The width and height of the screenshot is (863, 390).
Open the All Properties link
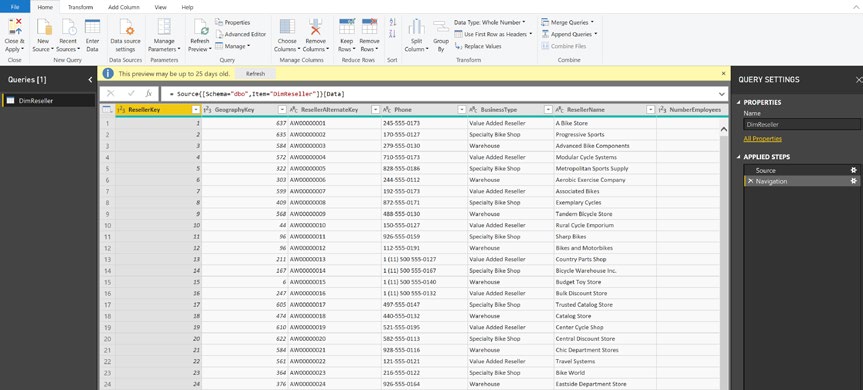pyautogui.click(x=762, y=139)
